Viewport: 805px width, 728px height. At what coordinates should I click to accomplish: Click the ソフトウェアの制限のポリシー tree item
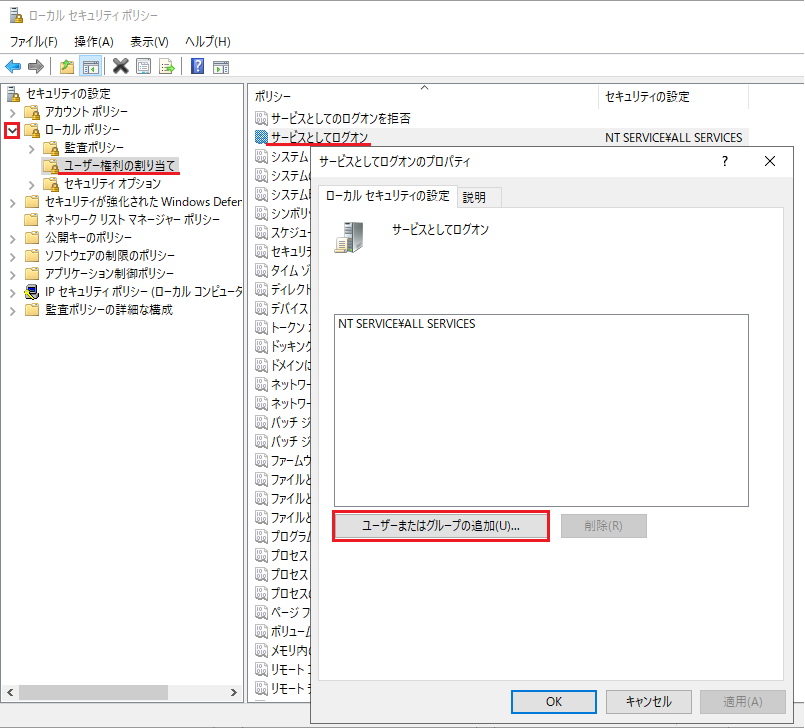click(x=110, y=256)
